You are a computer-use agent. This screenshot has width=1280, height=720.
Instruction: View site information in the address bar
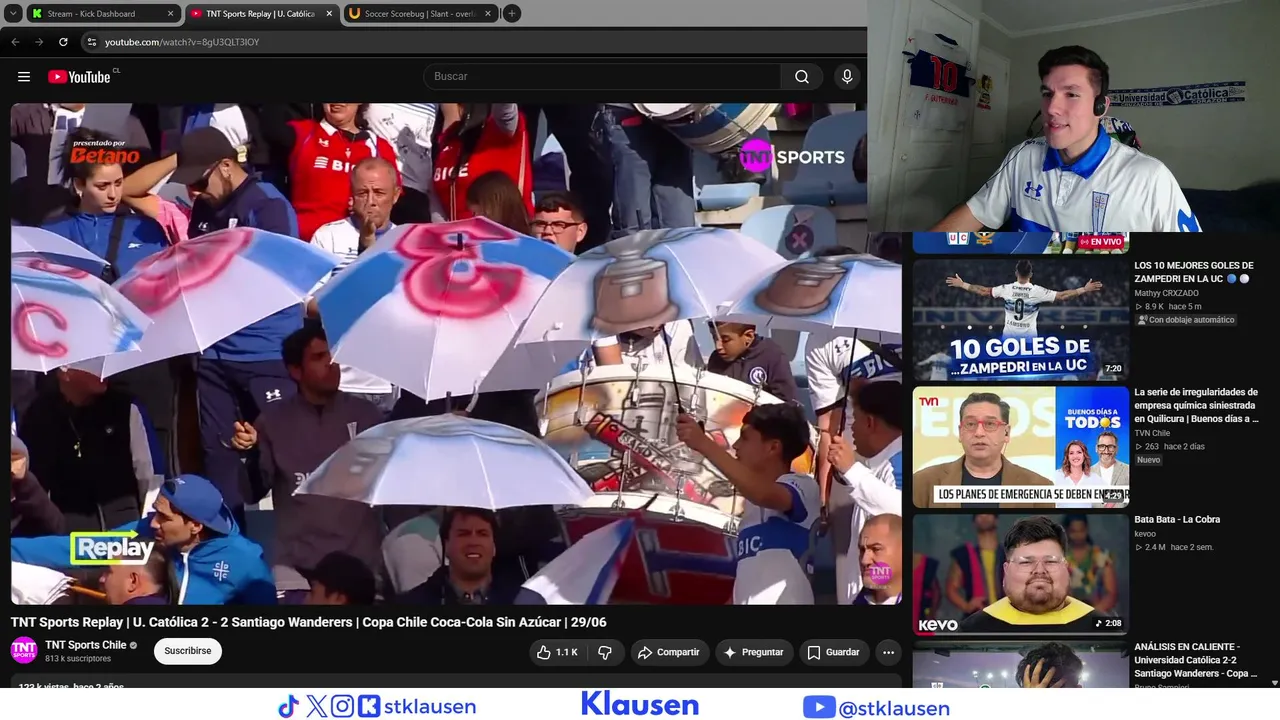(91, 42)
